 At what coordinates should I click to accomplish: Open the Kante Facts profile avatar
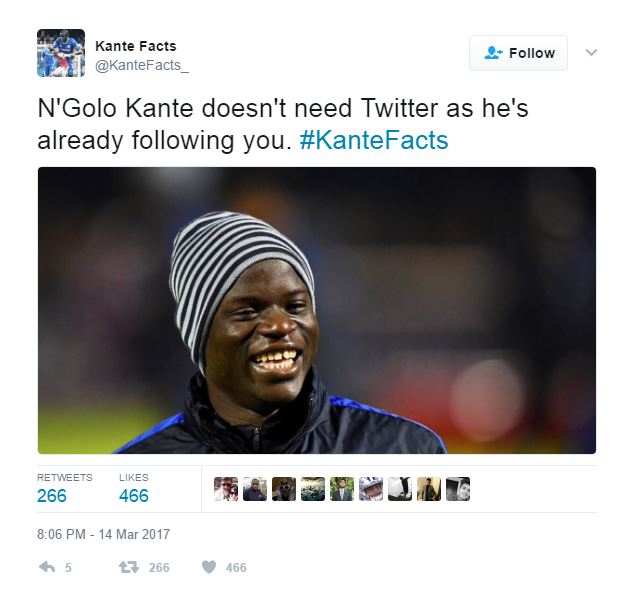click(61, 53)
